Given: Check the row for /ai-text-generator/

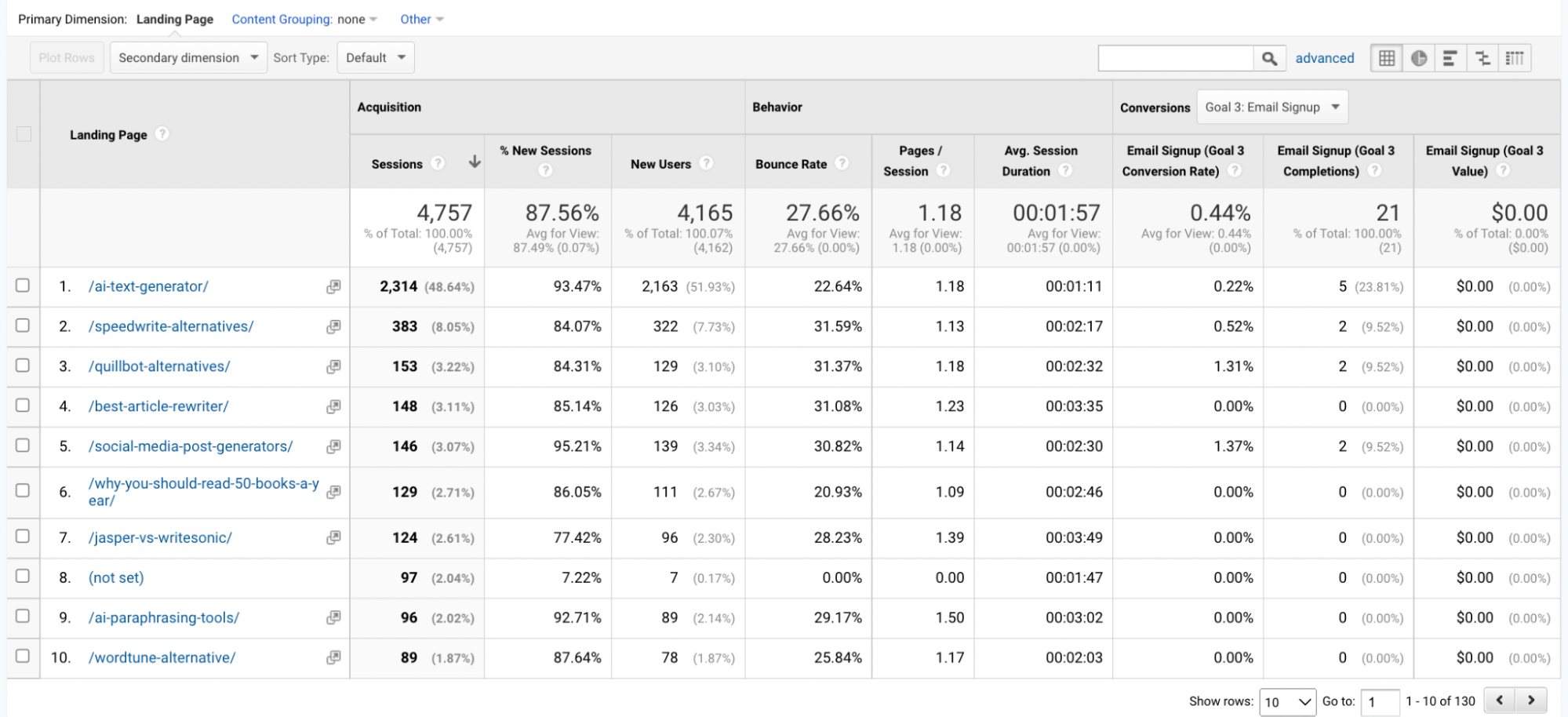Looking at the screenshot, I should (x=23, y=286).
